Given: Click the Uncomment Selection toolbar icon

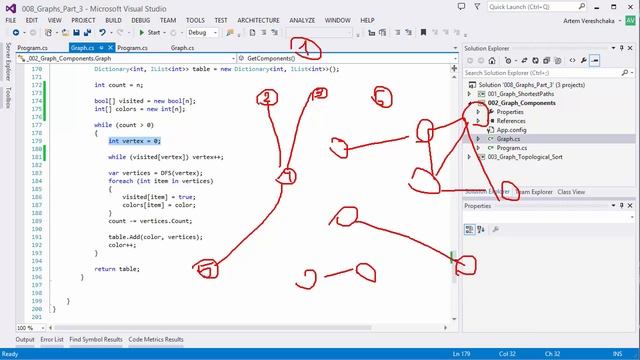Looking at the screenshot, I should tap(408, 32).
